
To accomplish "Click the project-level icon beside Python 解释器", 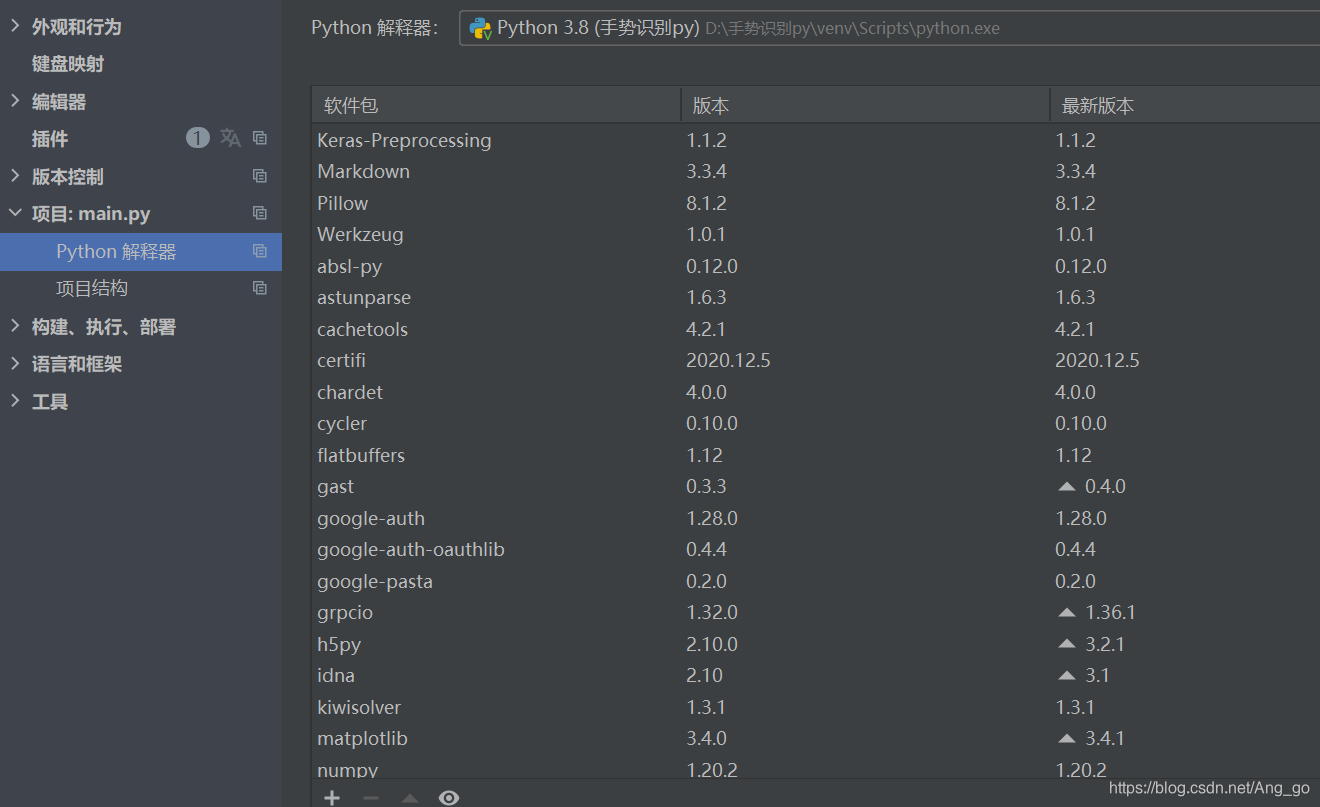I will pyautogui.click(x=260, y=251).
